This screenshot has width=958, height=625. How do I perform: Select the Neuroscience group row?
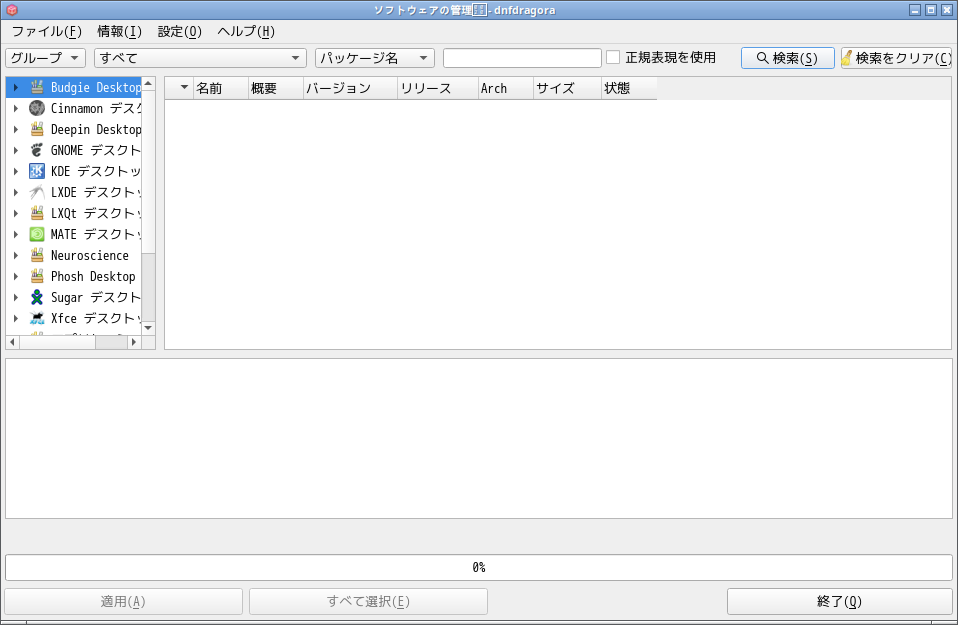[x=74, y=255]
